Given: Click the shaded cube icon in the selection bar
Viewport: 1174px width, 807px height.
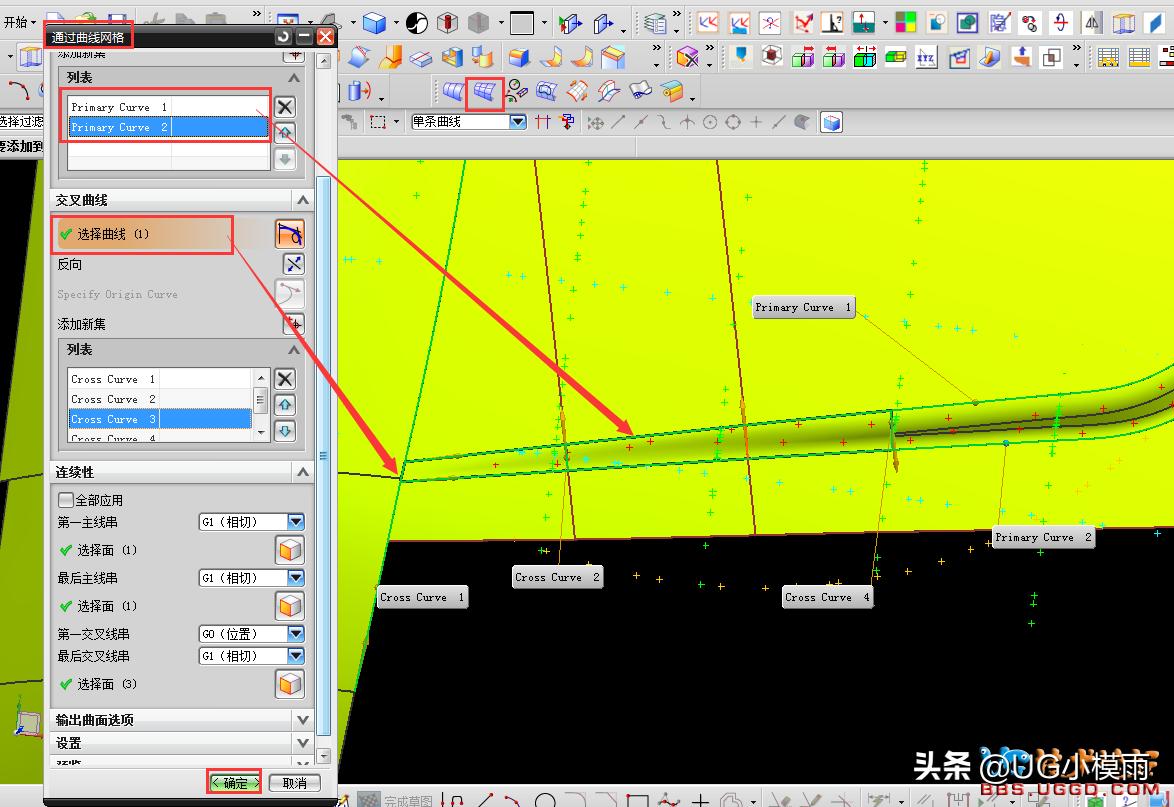Looking at the screenshot, I should pyautogui.click(x=831, y=122).
